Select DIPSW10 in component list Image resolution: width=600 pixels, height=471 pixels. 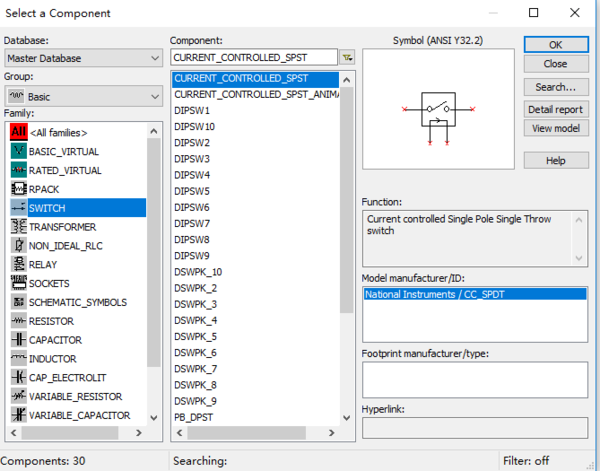tap(256, 126)
